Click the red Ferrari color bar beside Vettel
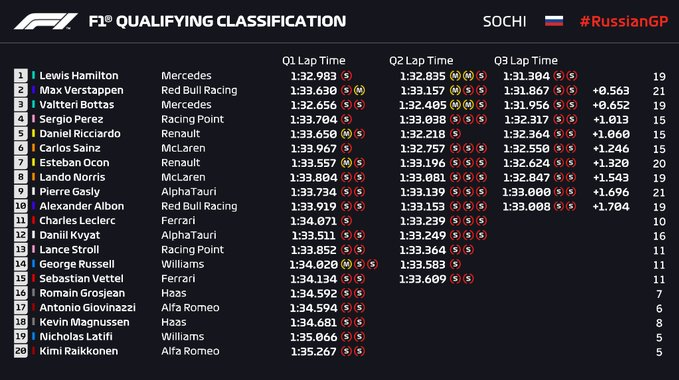This screenshot has width=679, height=380. point(33,278)
